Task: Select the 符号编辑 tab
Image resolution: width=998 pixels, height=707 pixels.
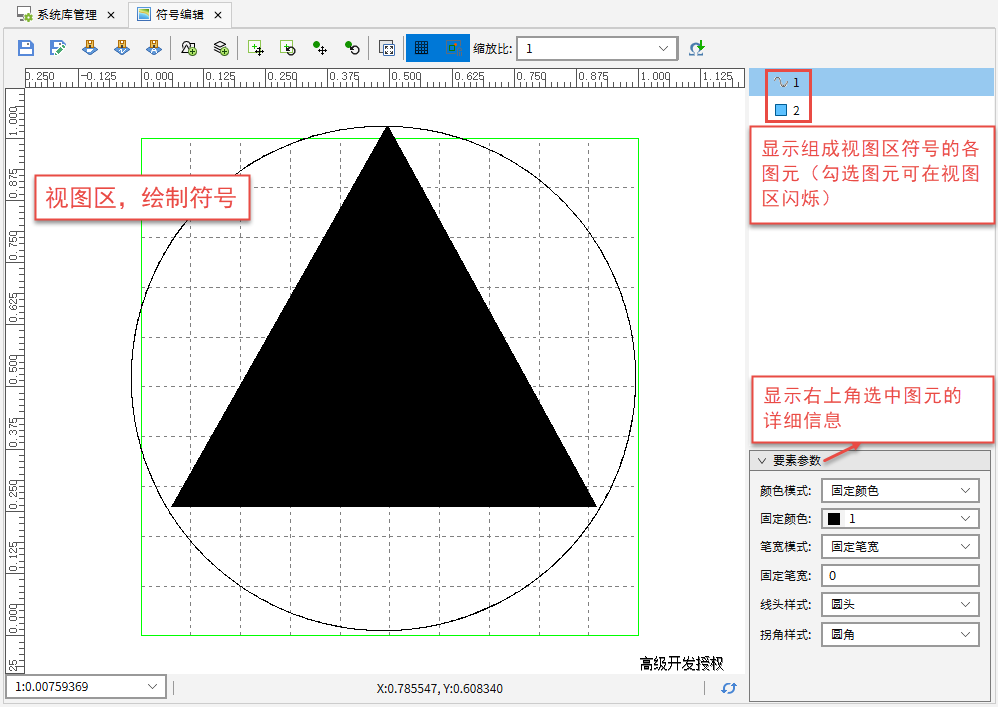Action: 179,15
